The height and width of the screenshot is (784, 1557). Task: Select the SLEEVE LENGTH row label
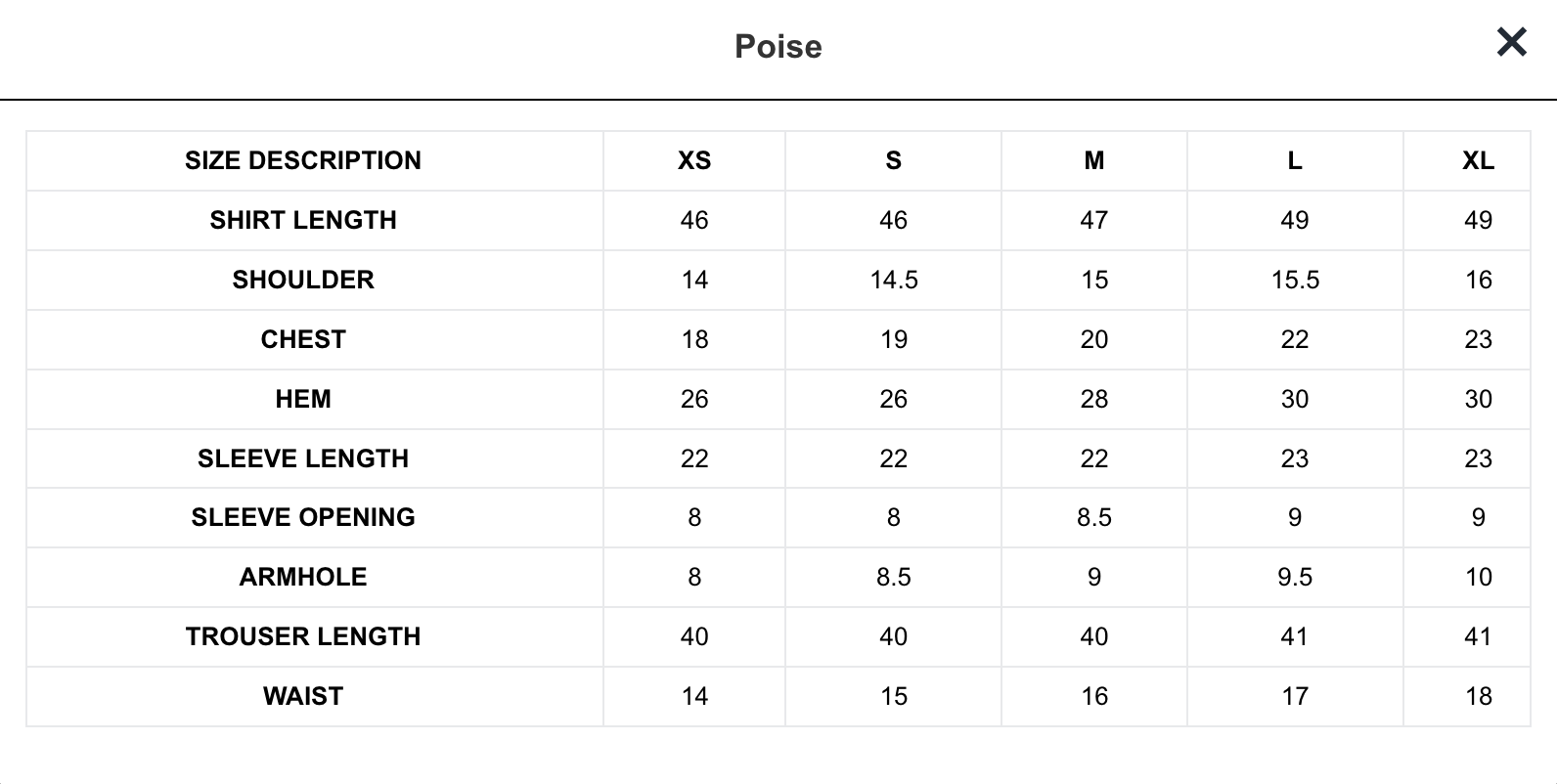[x=303, y=458]
